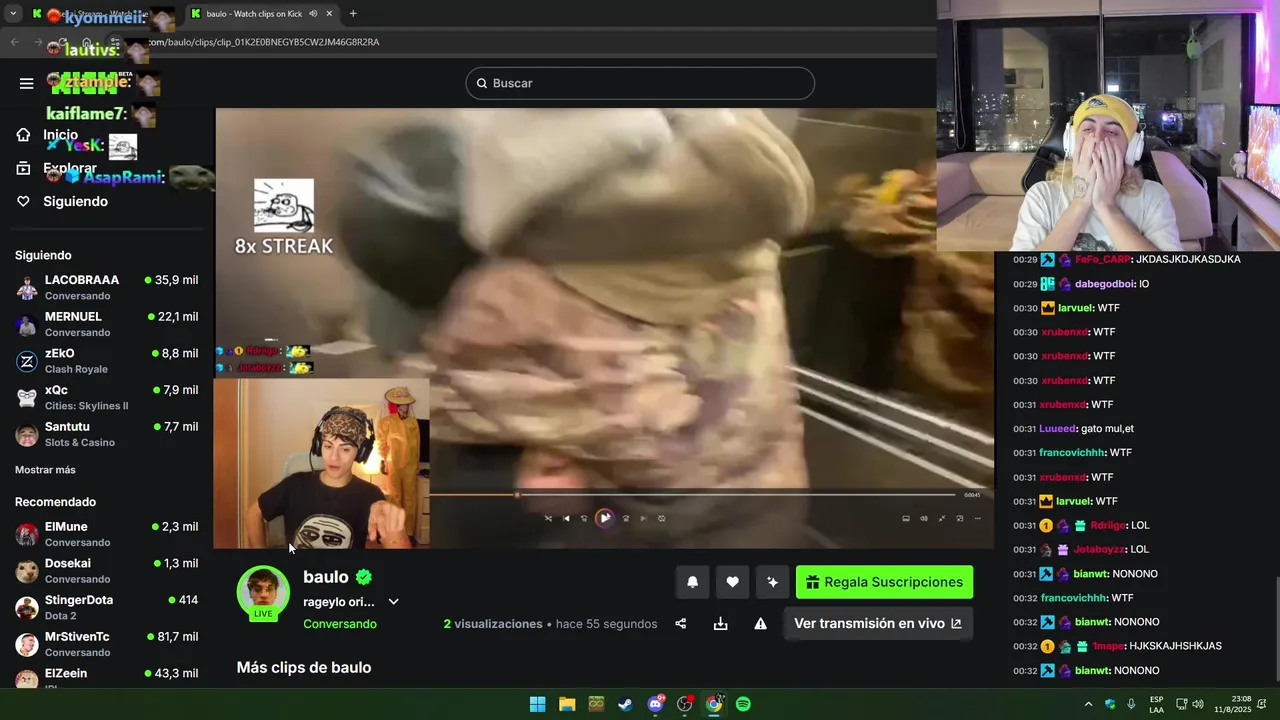Expand the clip title chevron
This screenshot has height=720, width=1280.
(x=393, y=602)
